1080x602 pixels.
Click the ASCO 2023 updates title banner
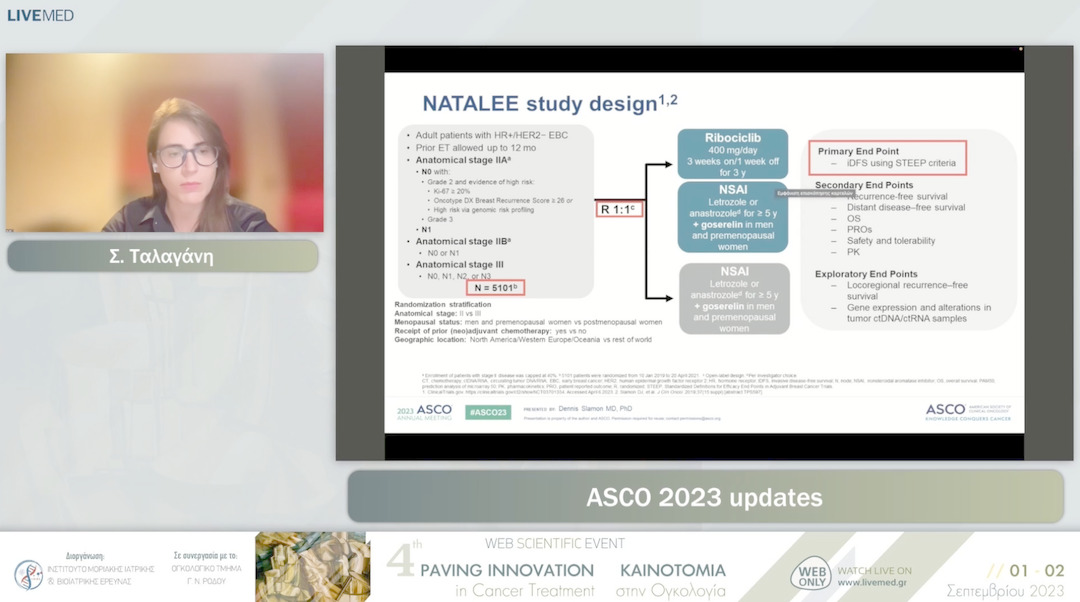(x=705, y=497)
